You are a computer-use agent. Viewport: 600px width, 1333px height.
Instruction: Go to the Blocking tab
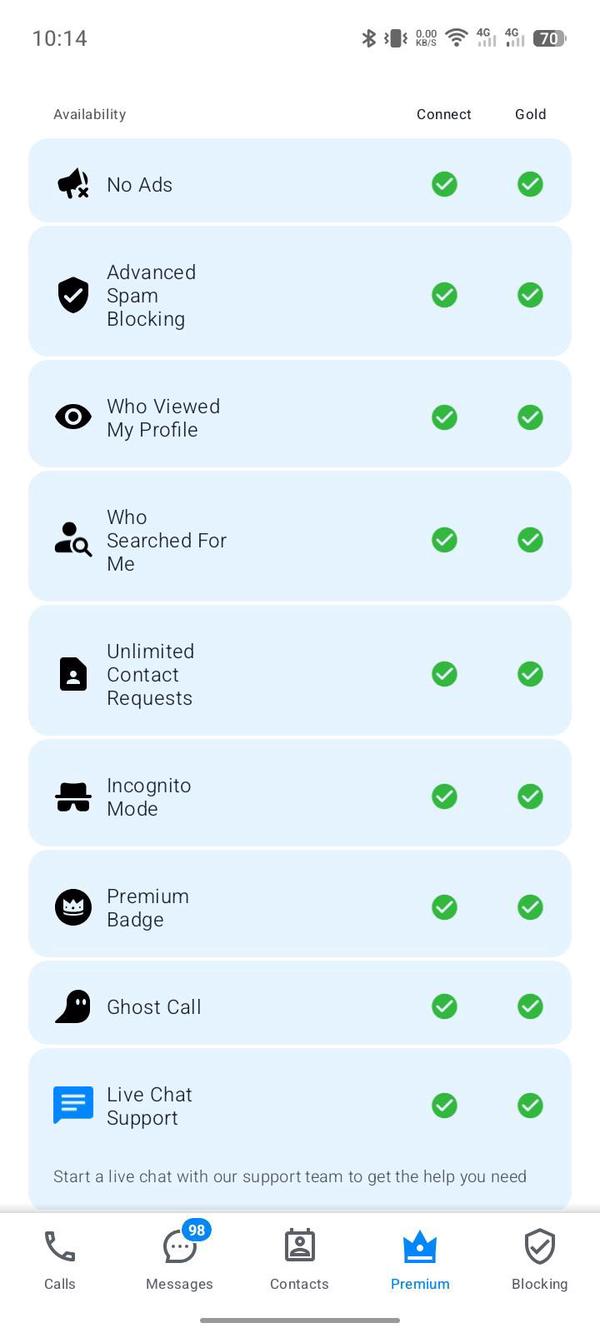539,1259
